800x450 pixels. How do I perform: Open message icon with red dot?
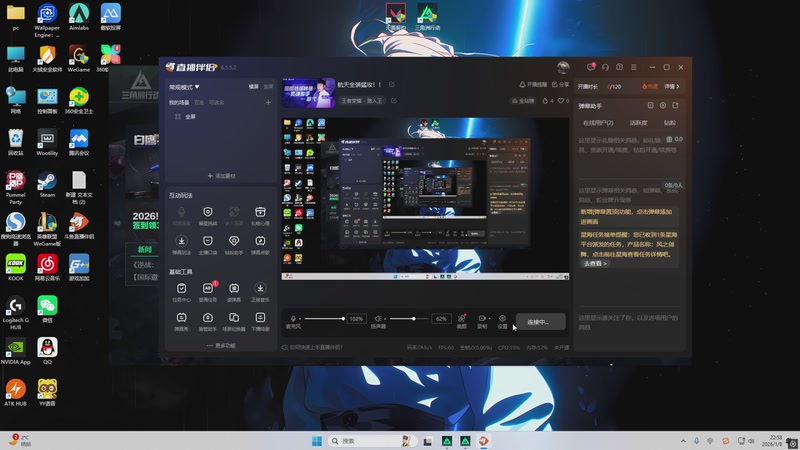[591, 67]
